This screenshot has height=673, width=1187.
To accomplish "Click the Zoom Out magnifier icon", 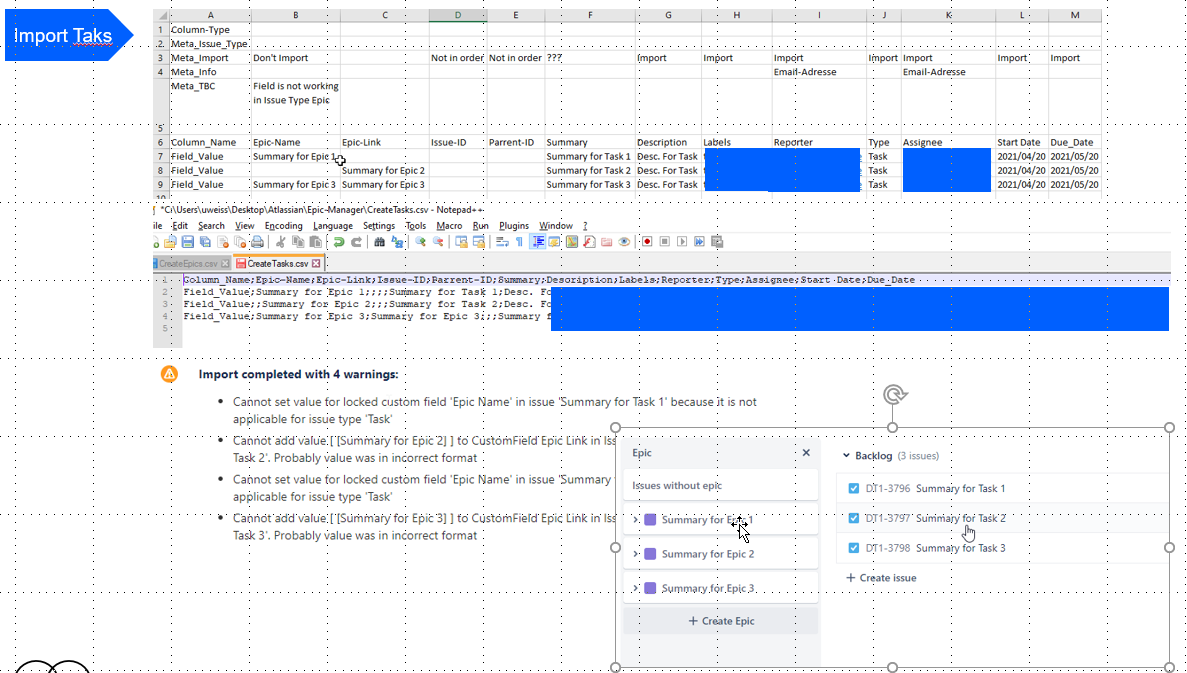I will (x=438, y=242).
